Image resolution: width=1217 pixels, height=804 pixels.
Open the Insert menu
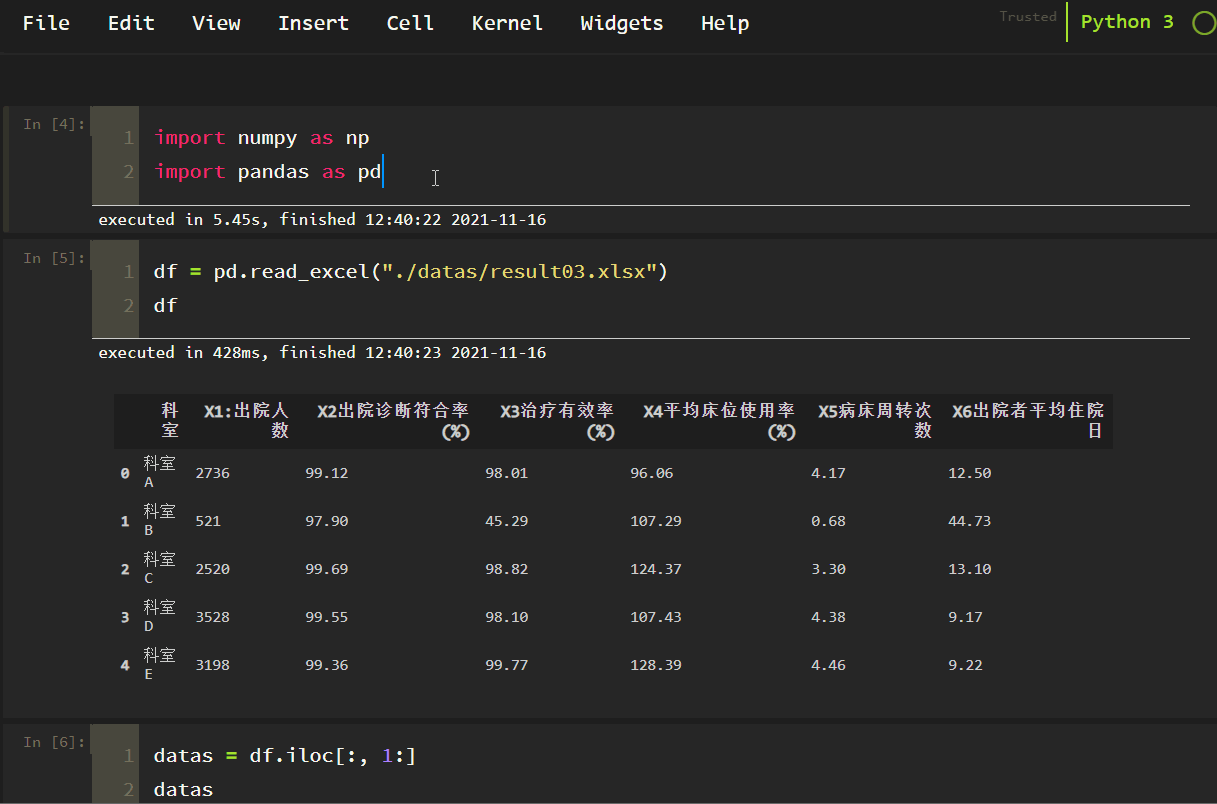[313, 23]
